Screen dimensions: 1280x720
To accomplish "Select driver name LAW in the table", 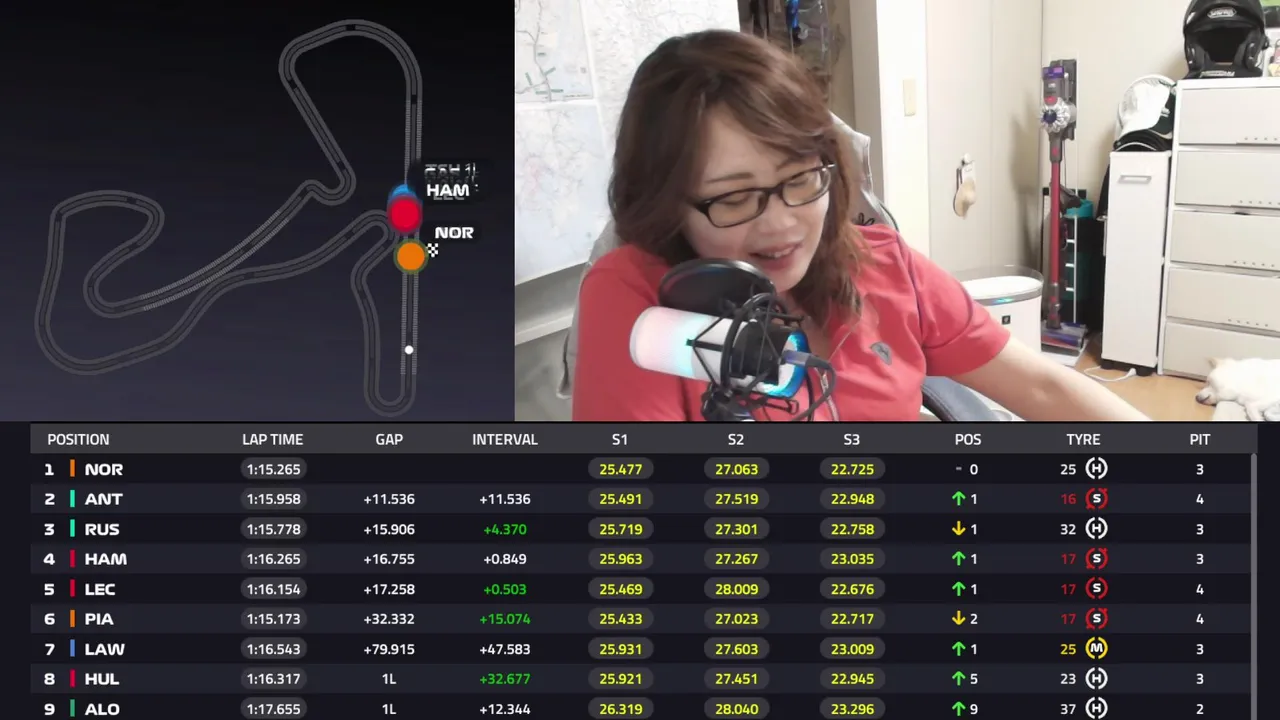I will coord(104,649).
